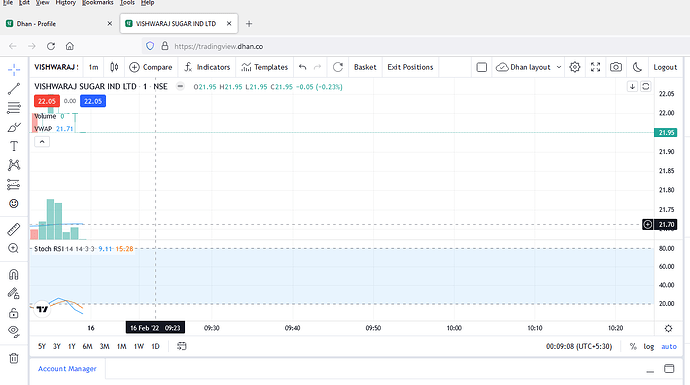Viewport: 690px width, 385px height.
Task: Take a chart snapshot with camera
Action: point(616,67)
